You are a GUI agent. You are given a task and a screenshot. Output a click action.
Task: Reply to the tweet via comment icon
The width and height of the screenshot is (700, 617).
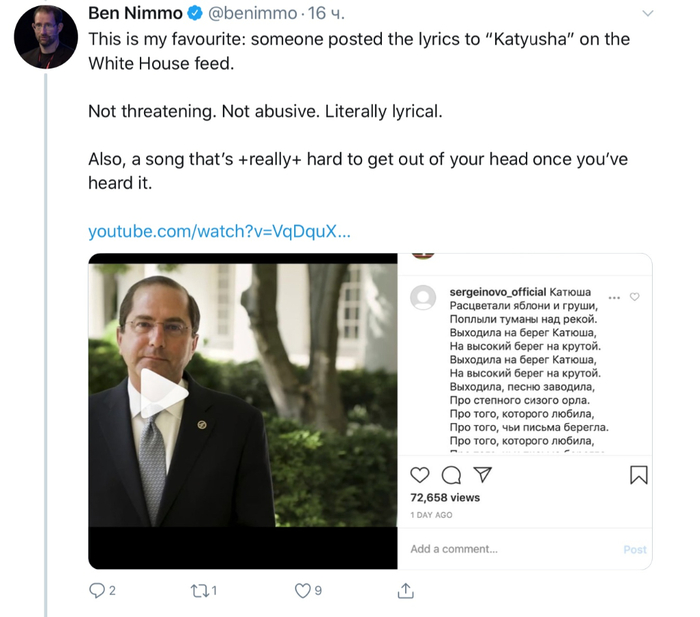97,591
